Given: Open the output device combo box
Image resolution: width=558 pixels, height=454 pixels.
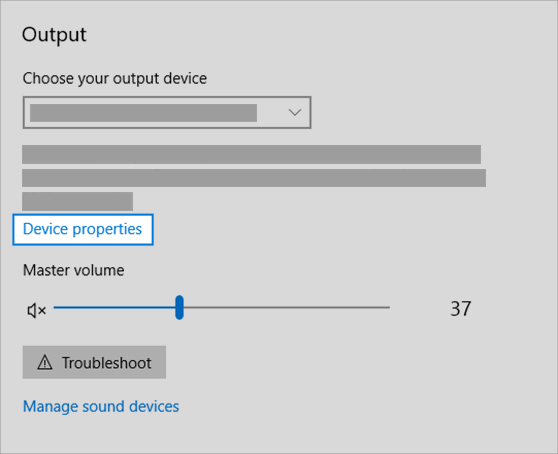Looking at the screenshot, I should (x=167, y=112).
